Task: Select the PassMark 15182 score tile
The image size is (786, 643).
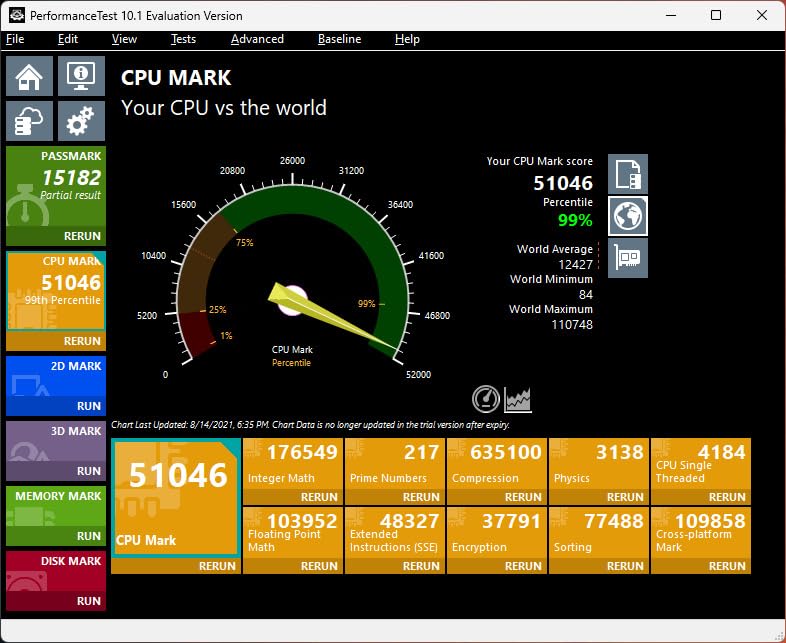Action: [x=56, y=186]
